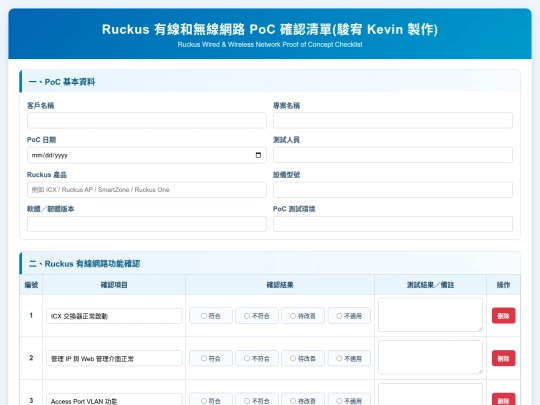The width and height of the screenshot is (540, 405).
Task: Select 不符合 for ICX 交換器正常啟動 row
Action: pyautogui.click(x=257, y=315)
